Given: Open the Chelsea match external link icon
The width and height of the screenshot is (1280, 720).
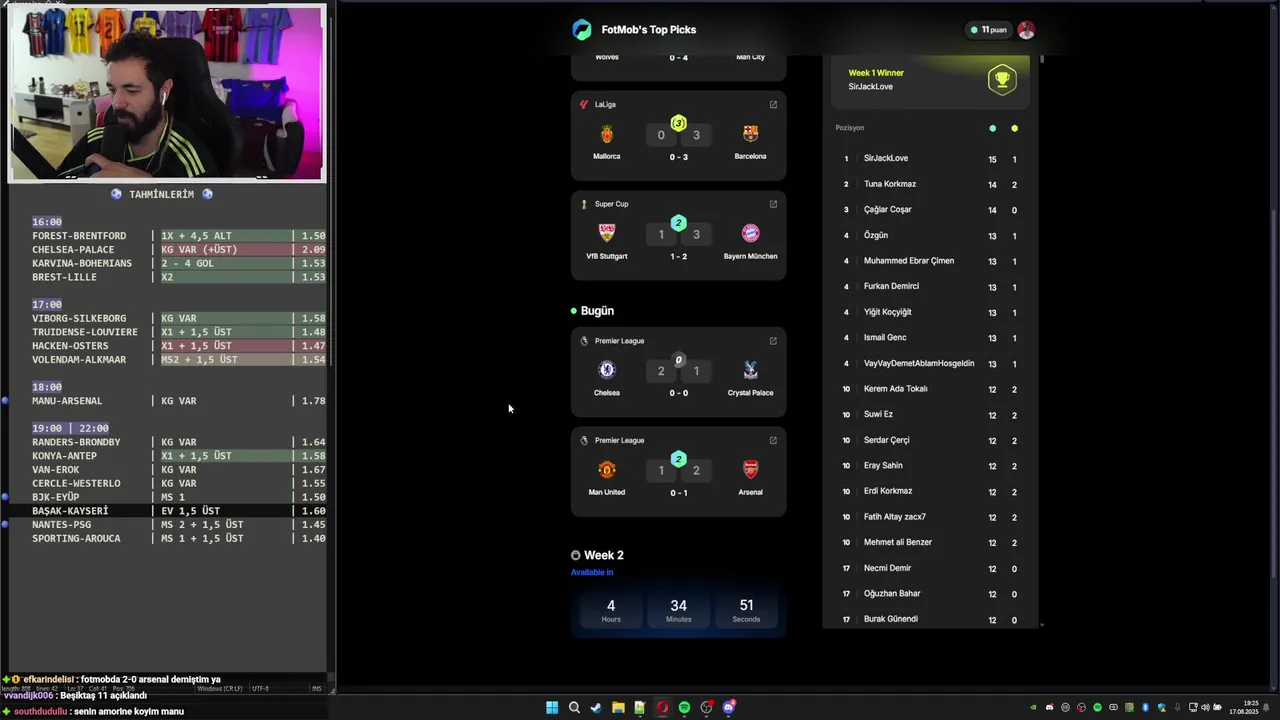Looking at the screenshot, I should tap(773, 341).
